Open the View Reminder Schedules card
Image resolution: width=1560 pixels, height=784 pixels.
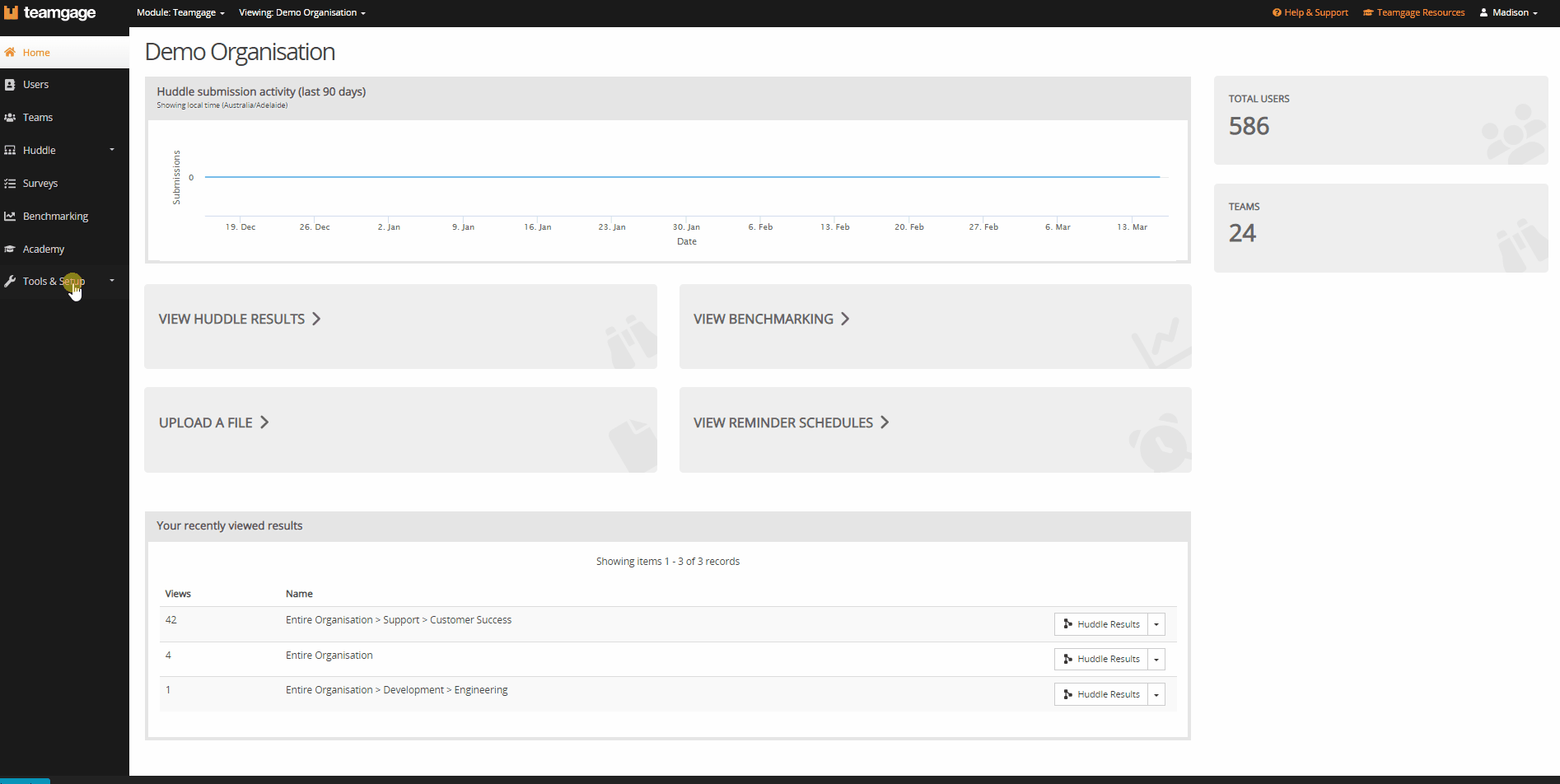935,430
